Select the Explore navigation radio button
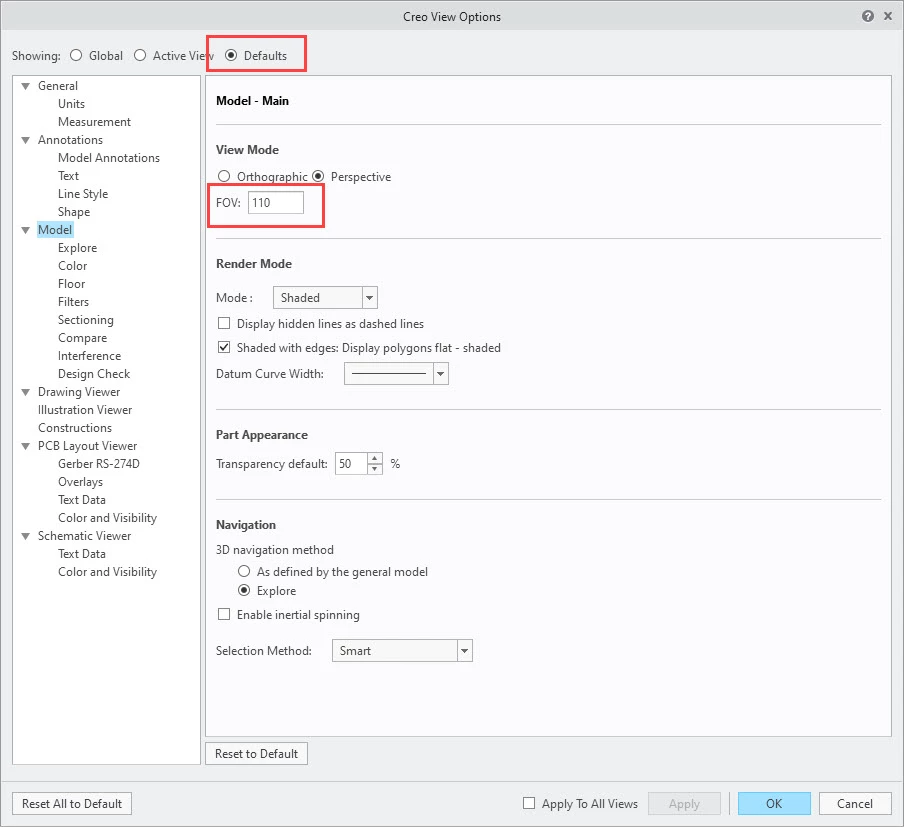The width and height of the screenshot is (904, 827). [x=244, y=590]
